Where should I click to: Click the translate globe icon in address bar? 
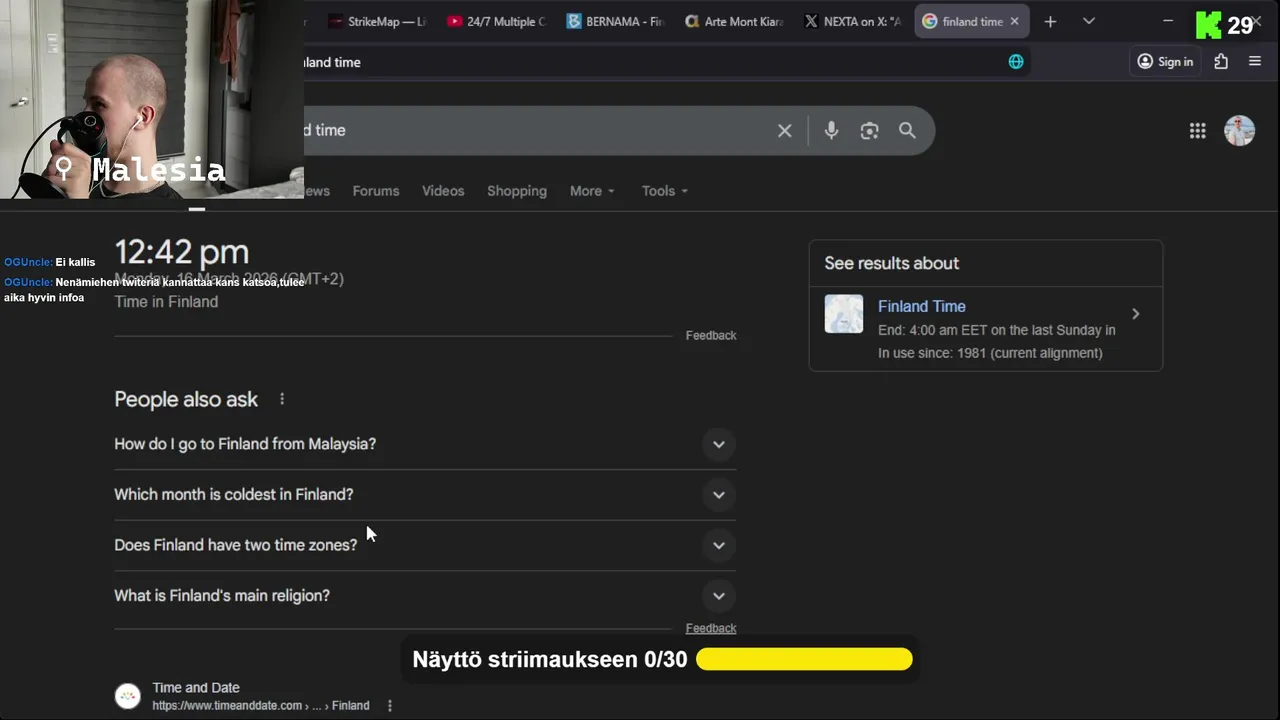tap(1016, 61)
